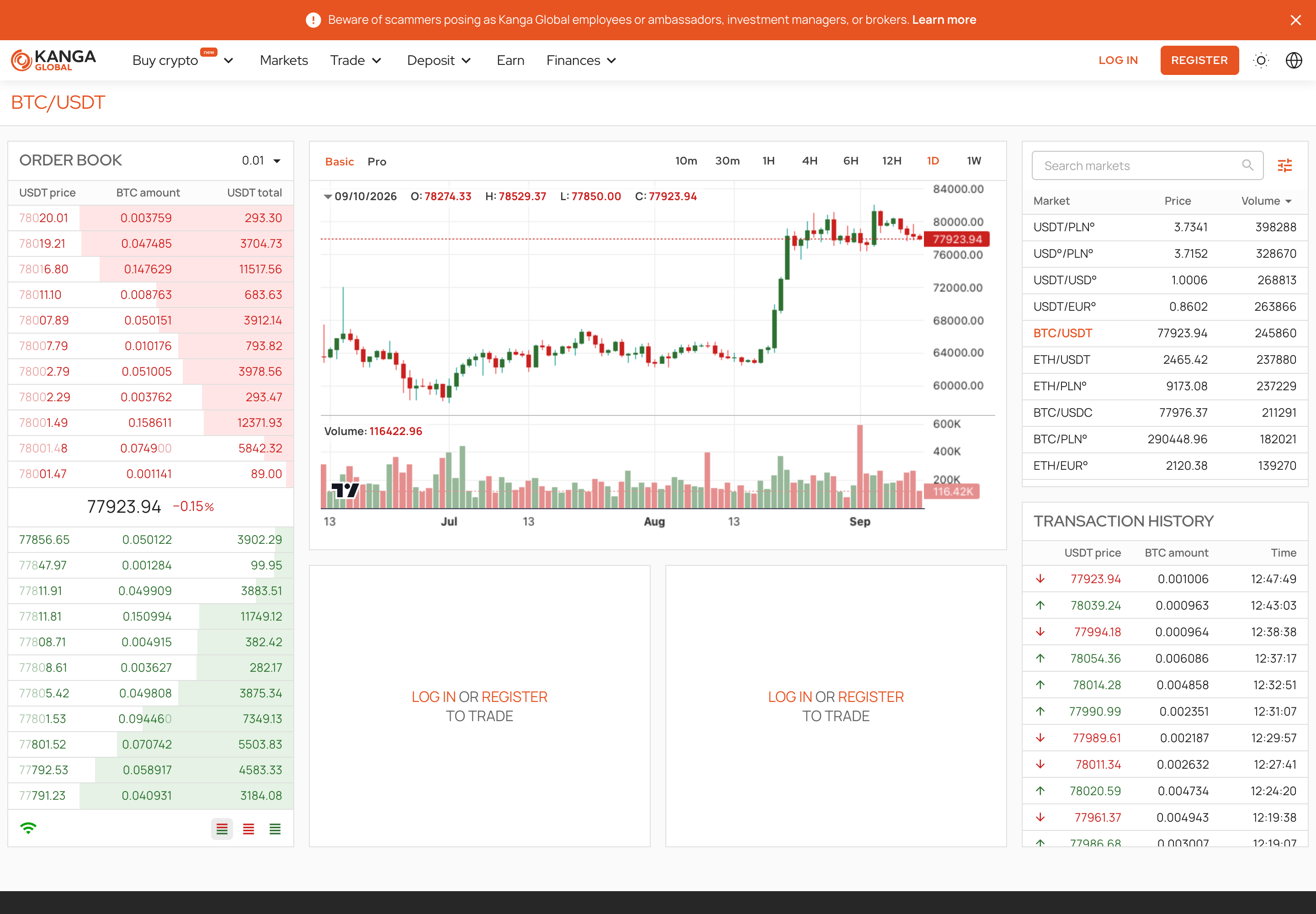Go to Kanga Global home logo

pyautogui.click(x=53, y=60)
